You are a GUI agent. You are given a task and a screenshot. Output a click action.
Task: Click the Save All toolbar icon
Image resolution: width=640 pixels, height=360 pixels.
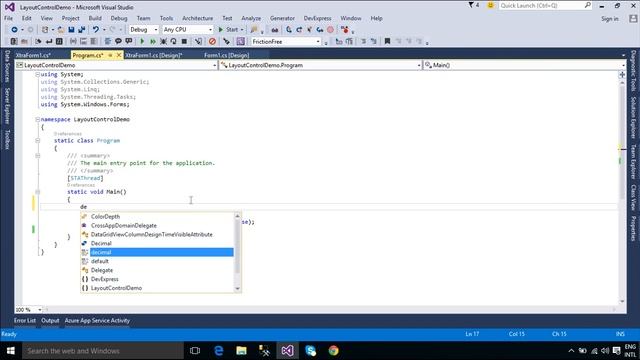pos(82,29)
